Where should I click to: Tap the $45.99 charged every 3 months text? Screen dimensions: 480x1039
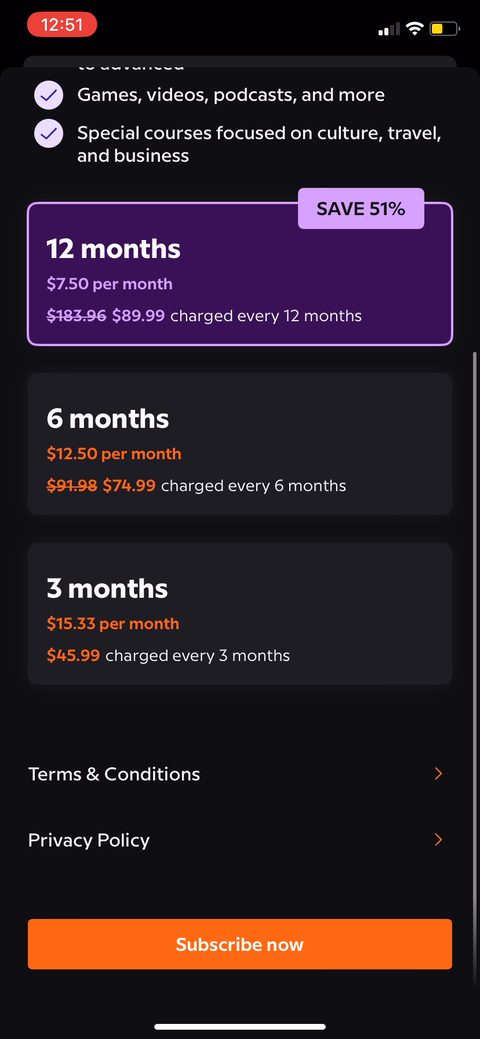click(x=168, y=656)
